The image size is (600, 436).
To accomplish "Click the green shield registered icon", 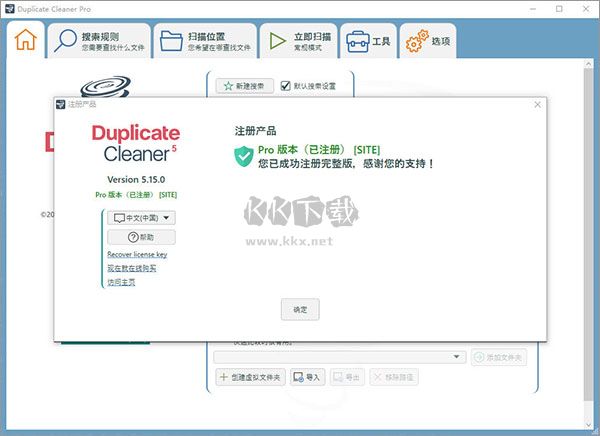I will point(243,156).
